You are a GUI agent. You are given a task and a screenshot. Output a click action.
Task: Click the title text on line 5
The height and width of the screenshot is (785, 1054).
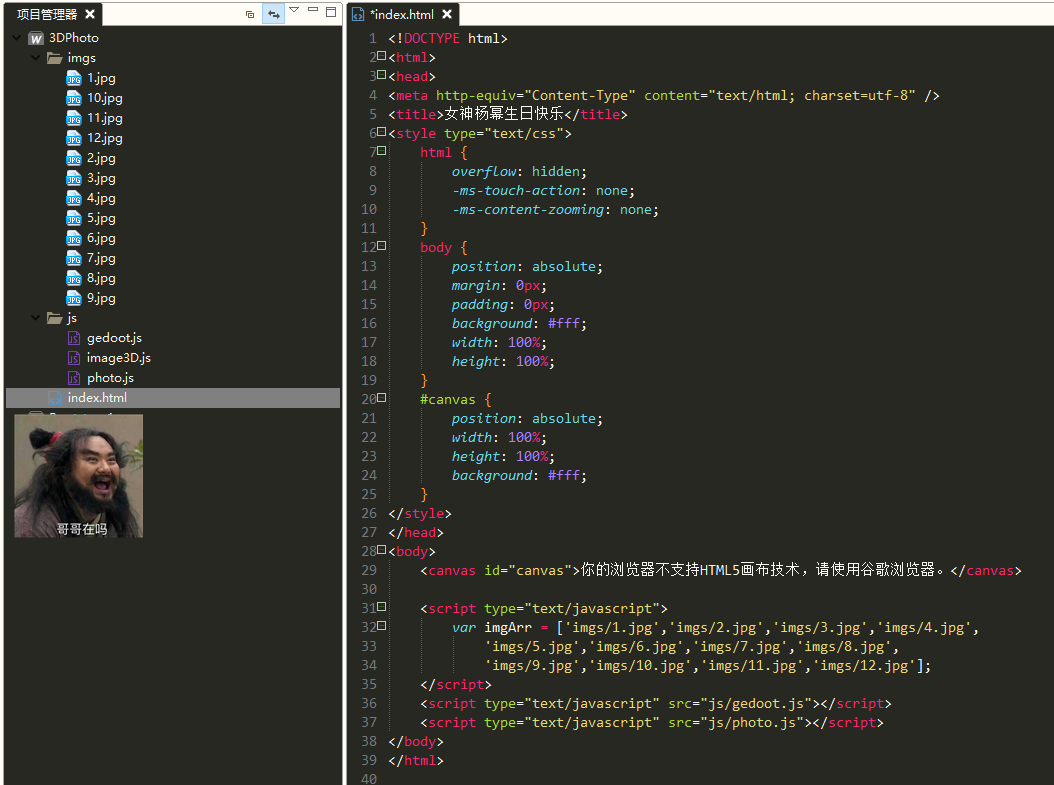(503, 114)
